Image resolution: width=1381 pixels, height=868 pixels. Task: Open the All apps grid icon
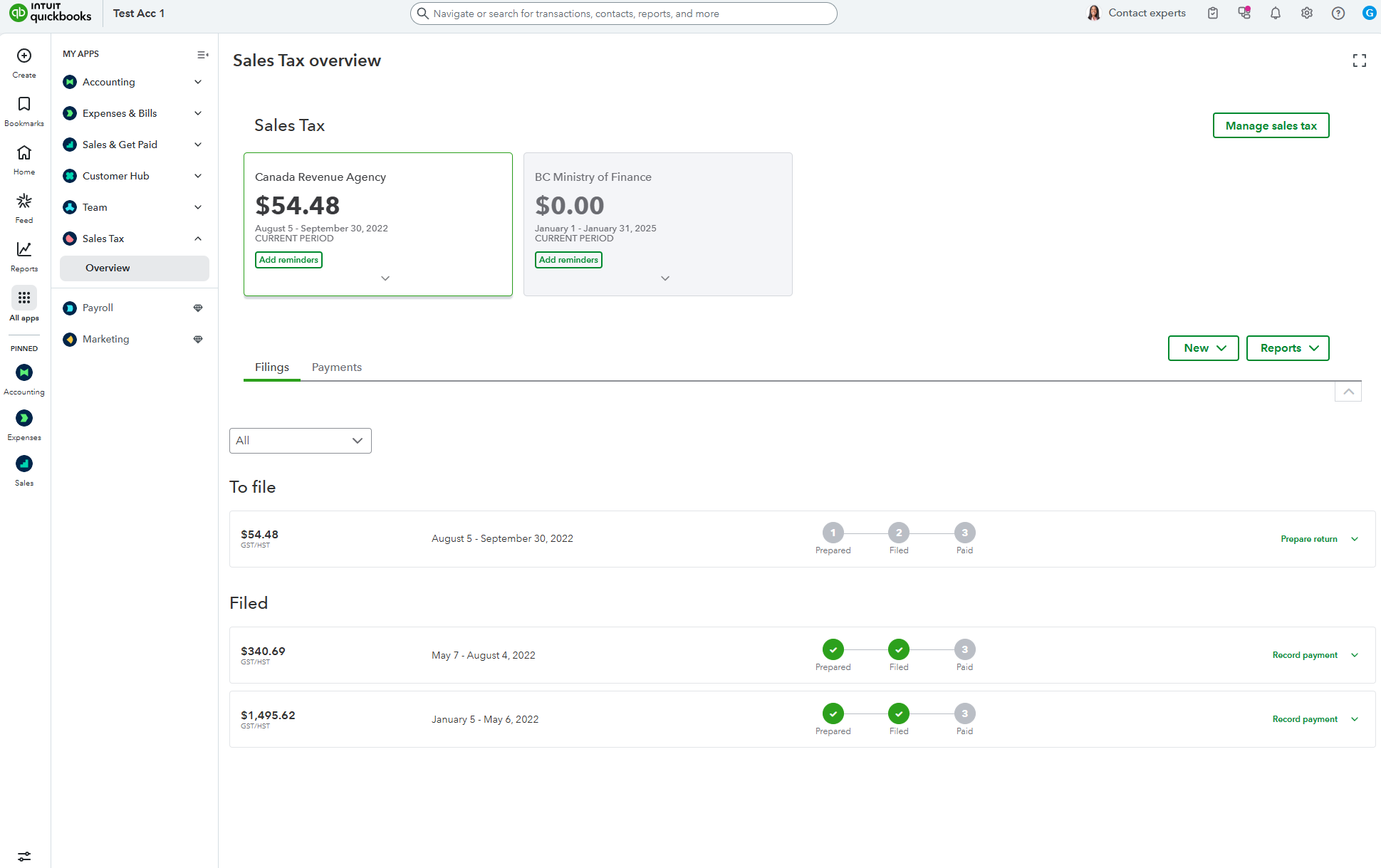click(x=24, y=298)
